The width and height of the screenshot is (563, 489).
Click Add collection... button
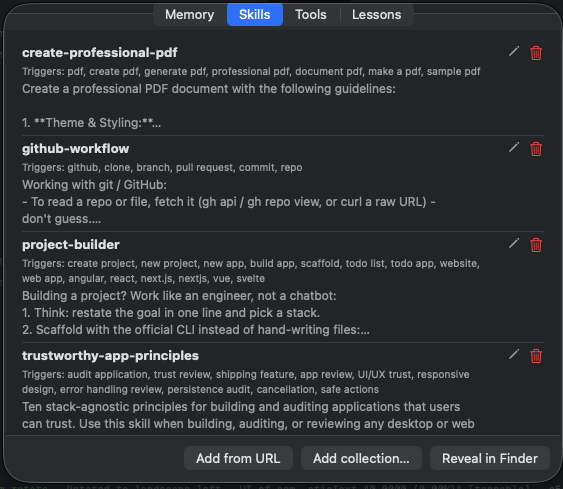pos(361,458)
